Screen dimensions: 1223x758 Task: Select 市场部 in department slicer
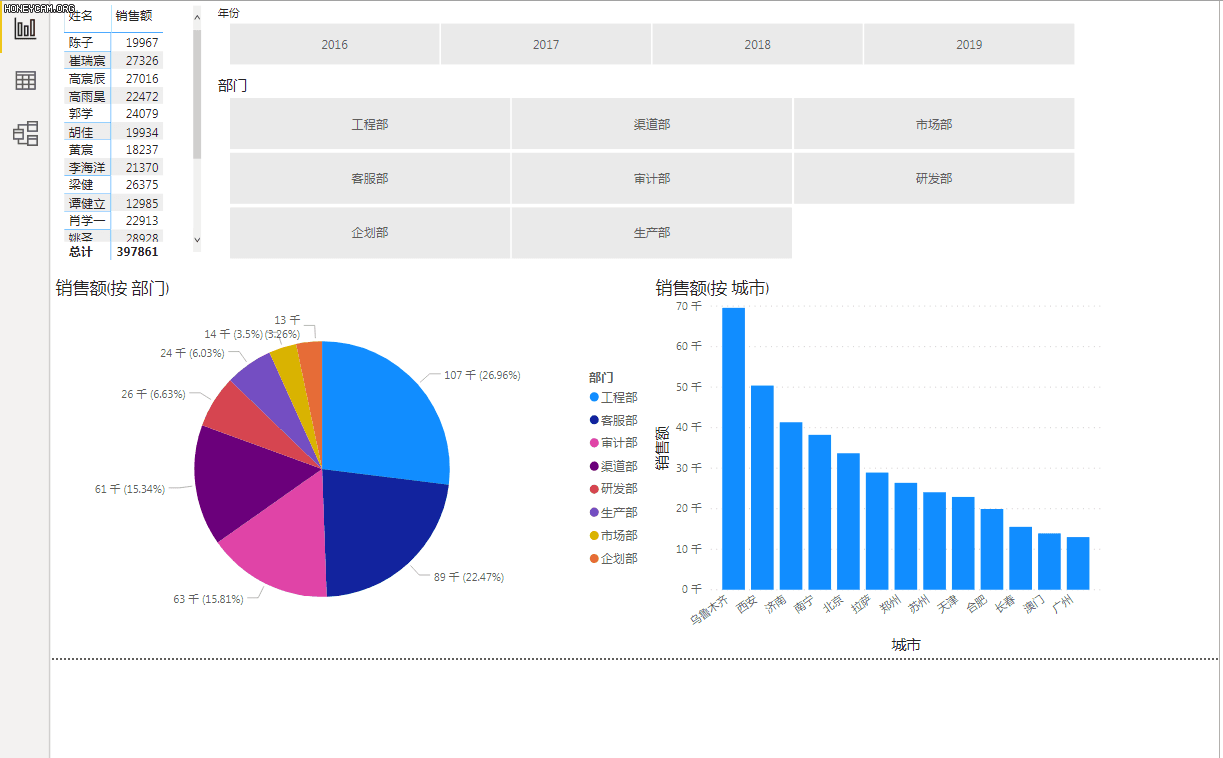pos(934,124)
